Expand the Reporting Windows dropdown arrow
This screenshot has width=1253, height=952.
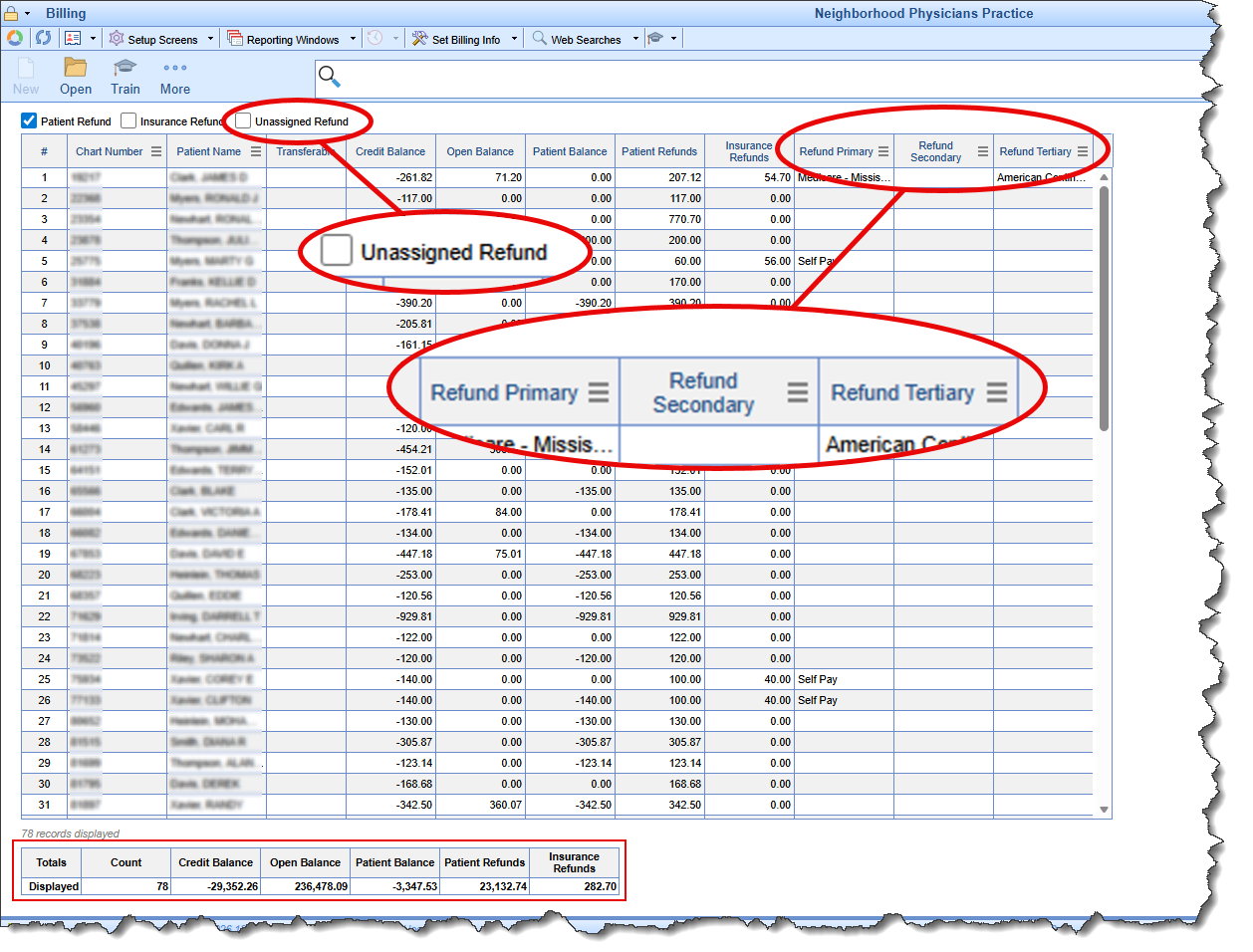(x=353, y=39)
